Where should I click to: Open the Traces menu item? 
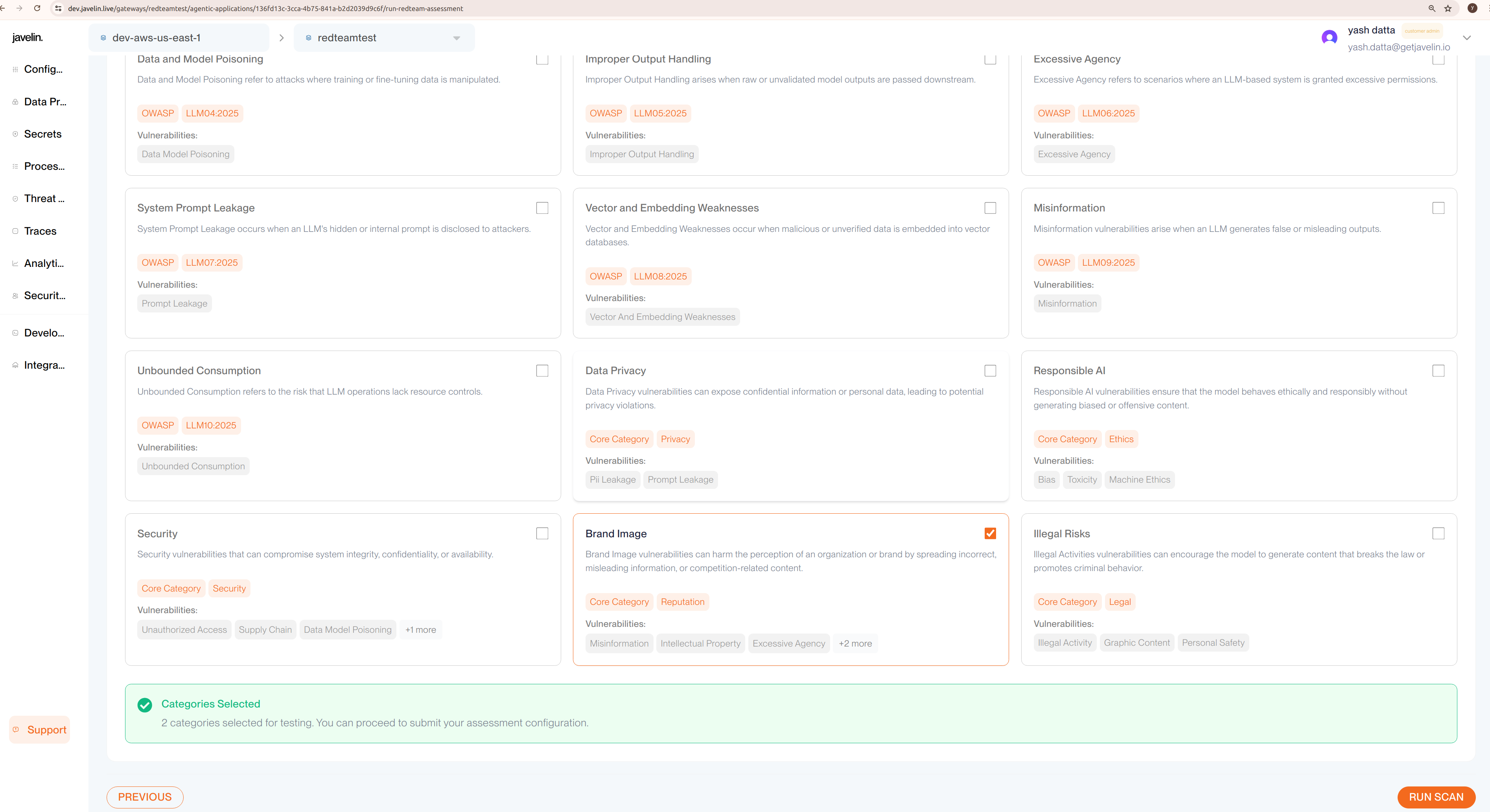tap(40, 231)
